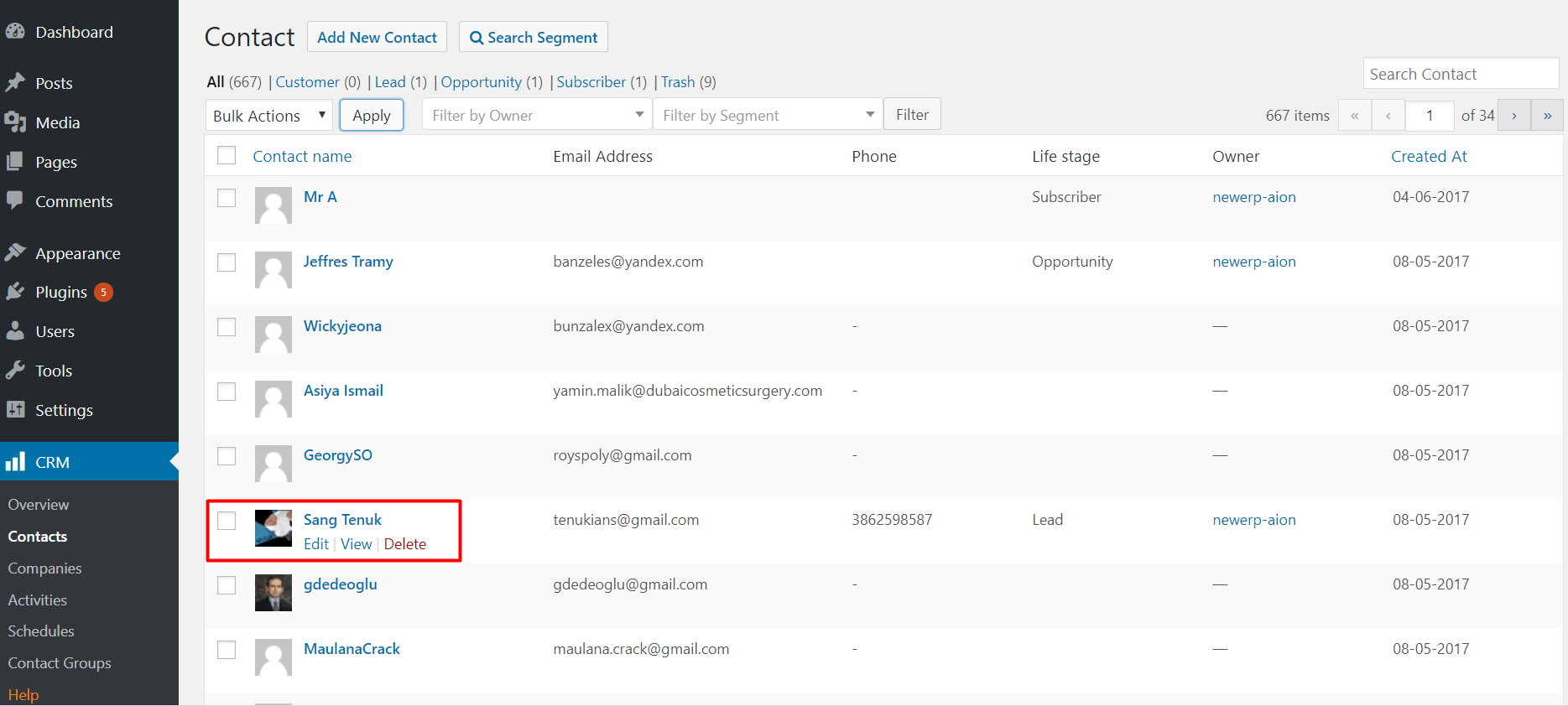The height and width of the screenshot is (706, 1568).
Task: Click the Filter button
Action: coord(912,114)
